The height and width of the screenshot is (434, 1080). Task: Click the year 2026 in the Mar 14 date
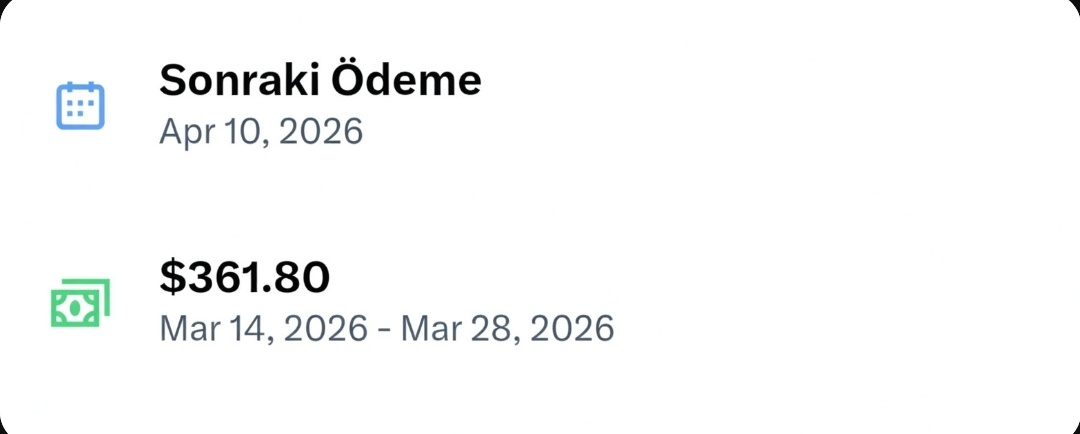tap(325, 328)
